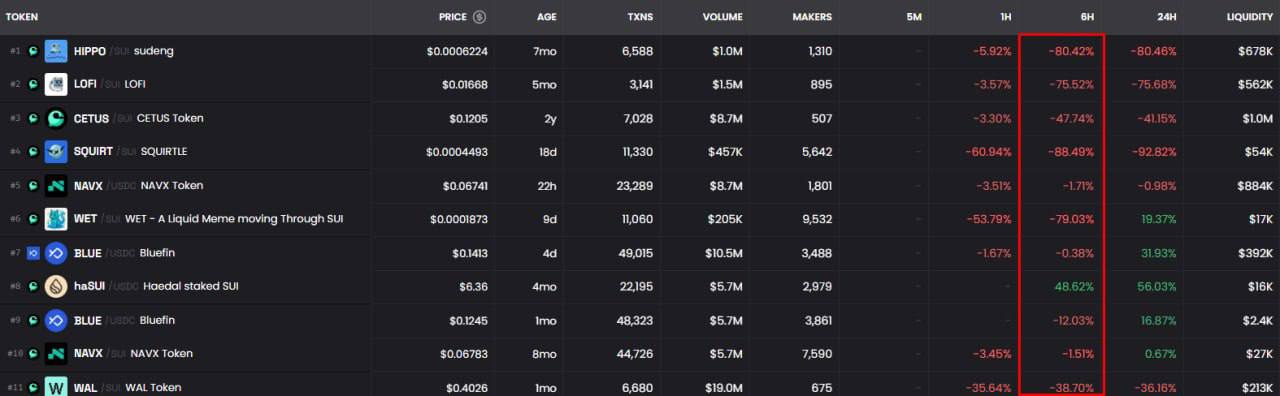Sort by the TXNS column header

tap(641, 17)
